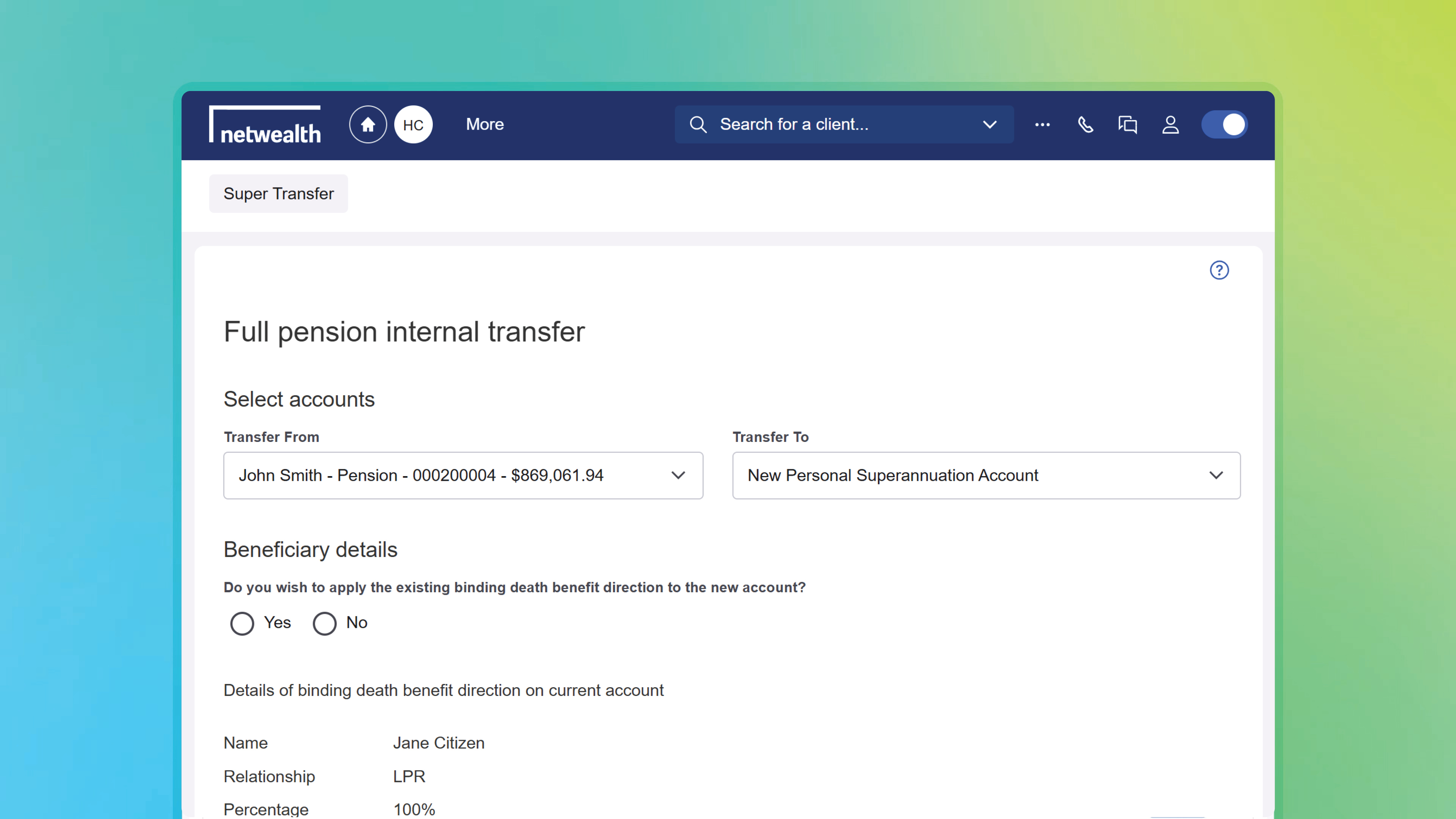This screenshot has height=819, width=1456.
Task: Select the Yes radio button
Action: pyautogui.click(x=242, y=624)
